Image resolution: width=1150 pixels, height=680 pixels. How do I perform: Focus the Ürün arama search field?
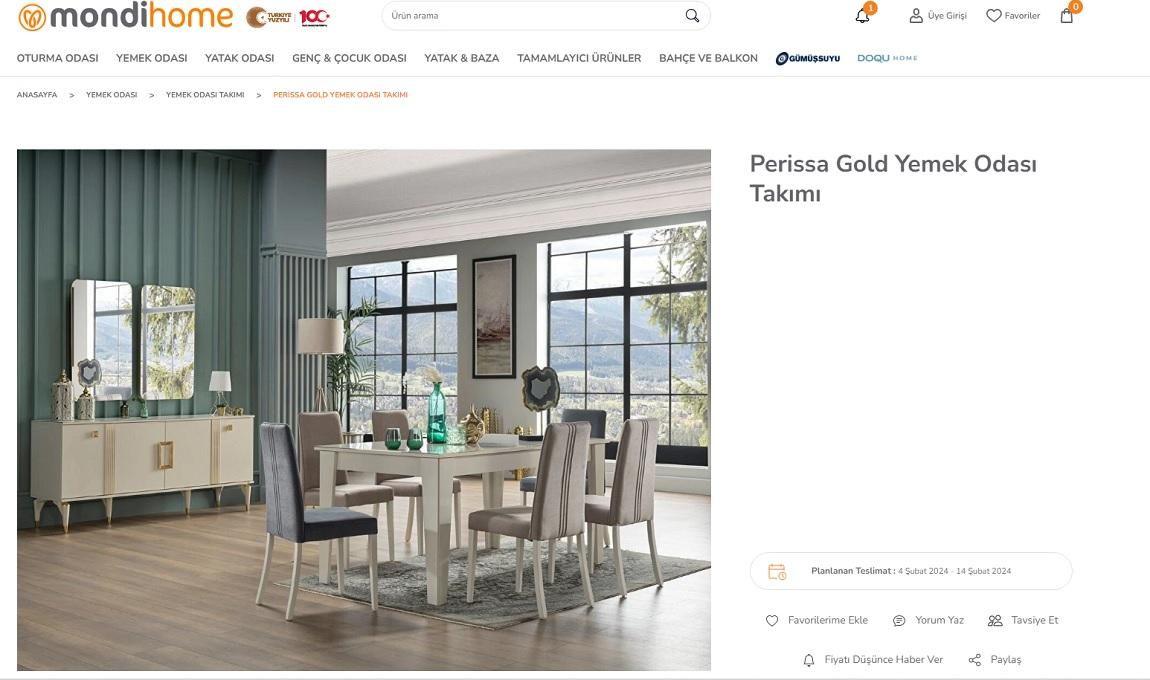point(535,15)
